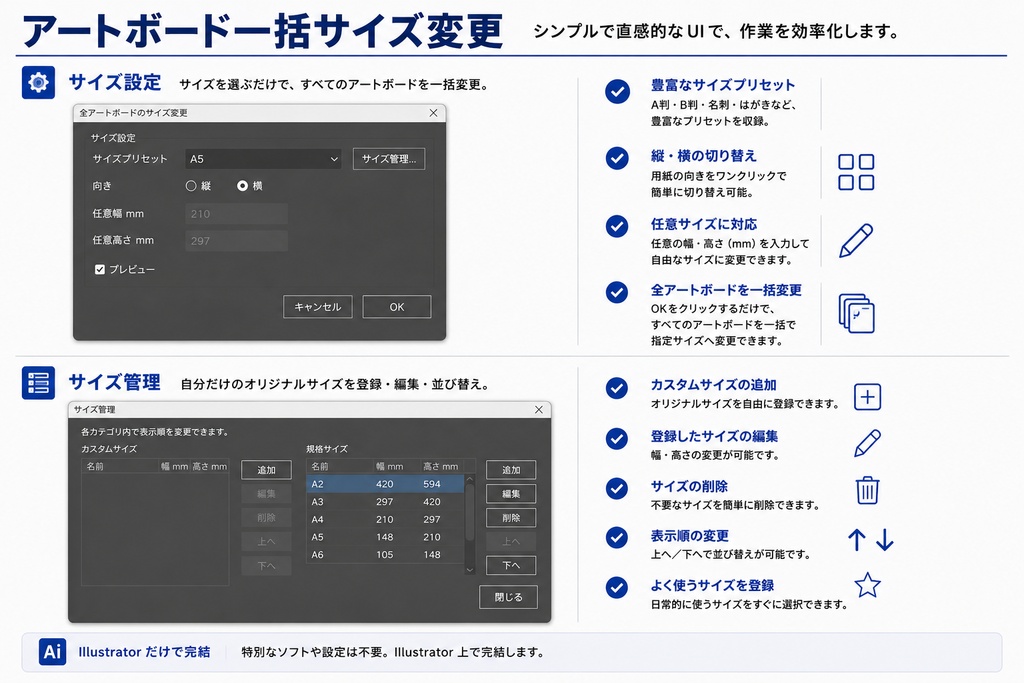The width and height of the screenshot is (1024, 683).
Task: Click the checkmark icon next to 豊富なサイズプリセット
Action: coord(617,91)
